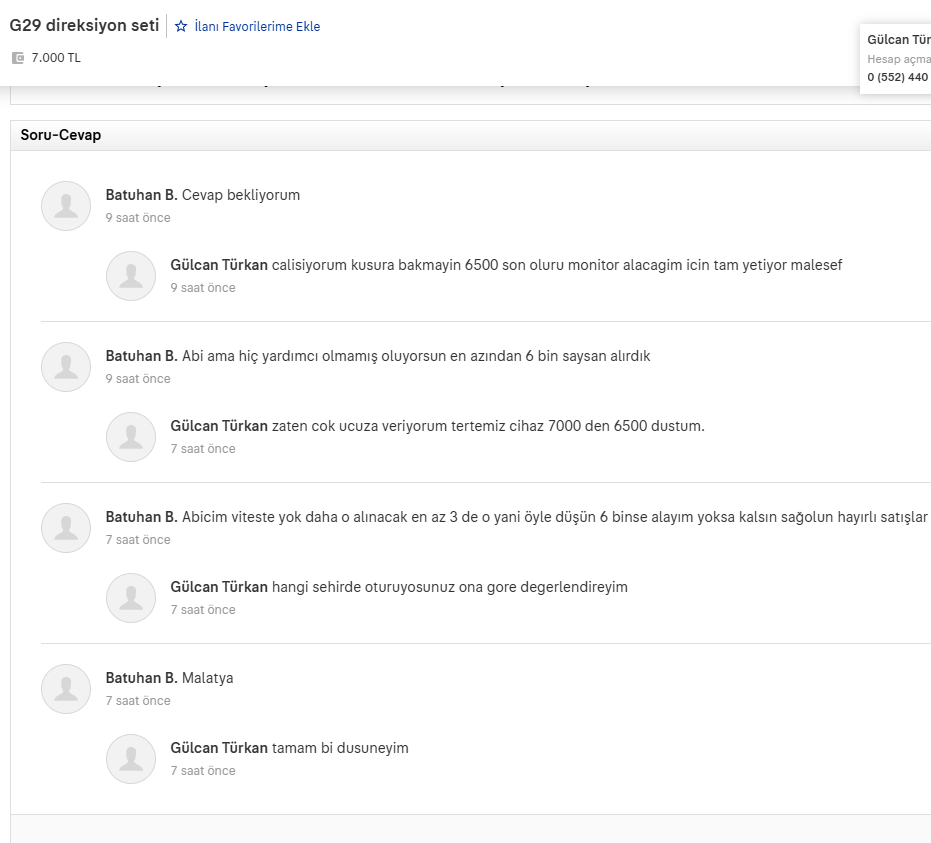
Task: Click "9 saat önce" under "Cevap bekliyorum"
Action: (x=138, y=218)
